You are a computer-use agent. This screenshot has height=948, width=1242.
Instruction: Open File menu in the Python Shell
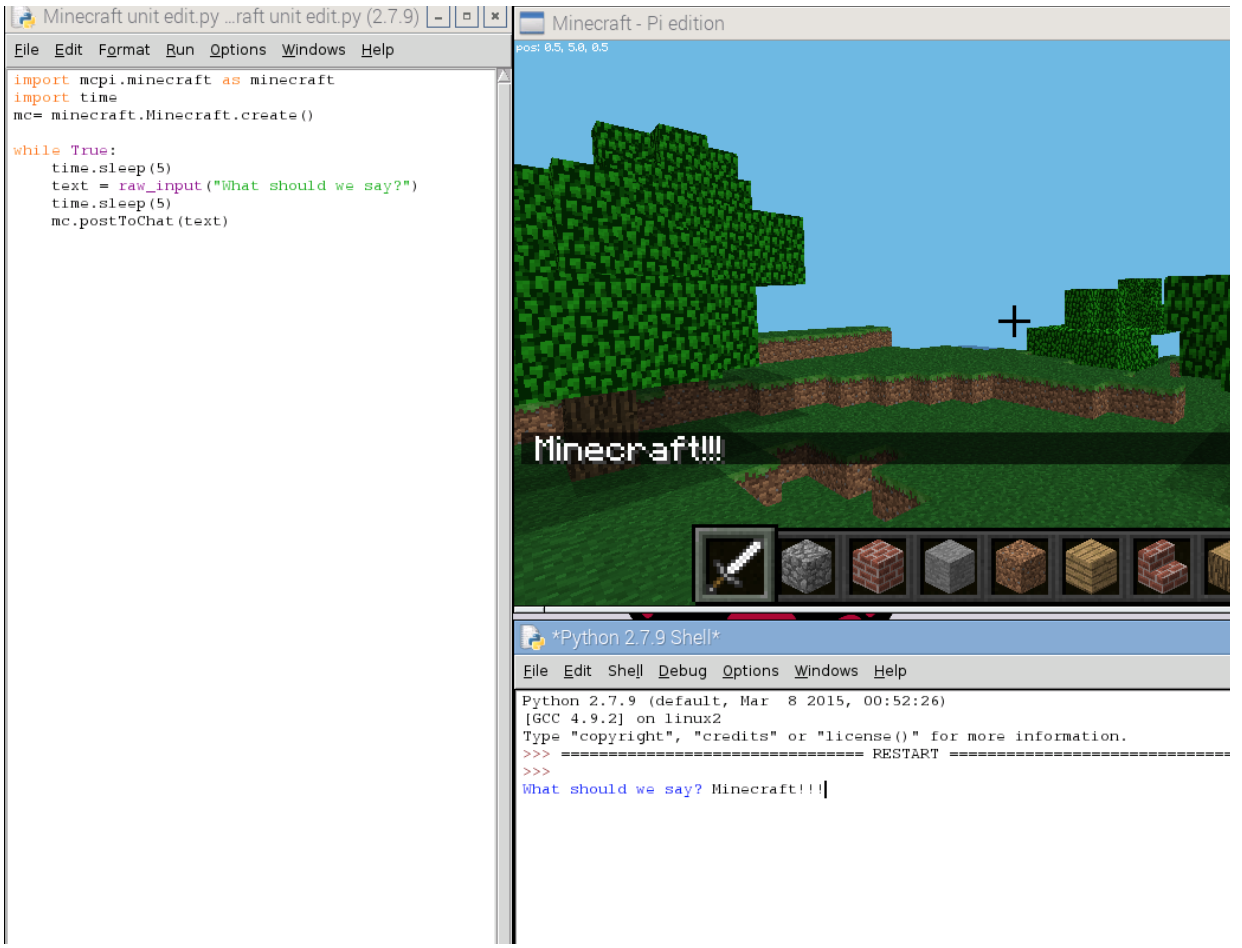click(x=536, y=671)
